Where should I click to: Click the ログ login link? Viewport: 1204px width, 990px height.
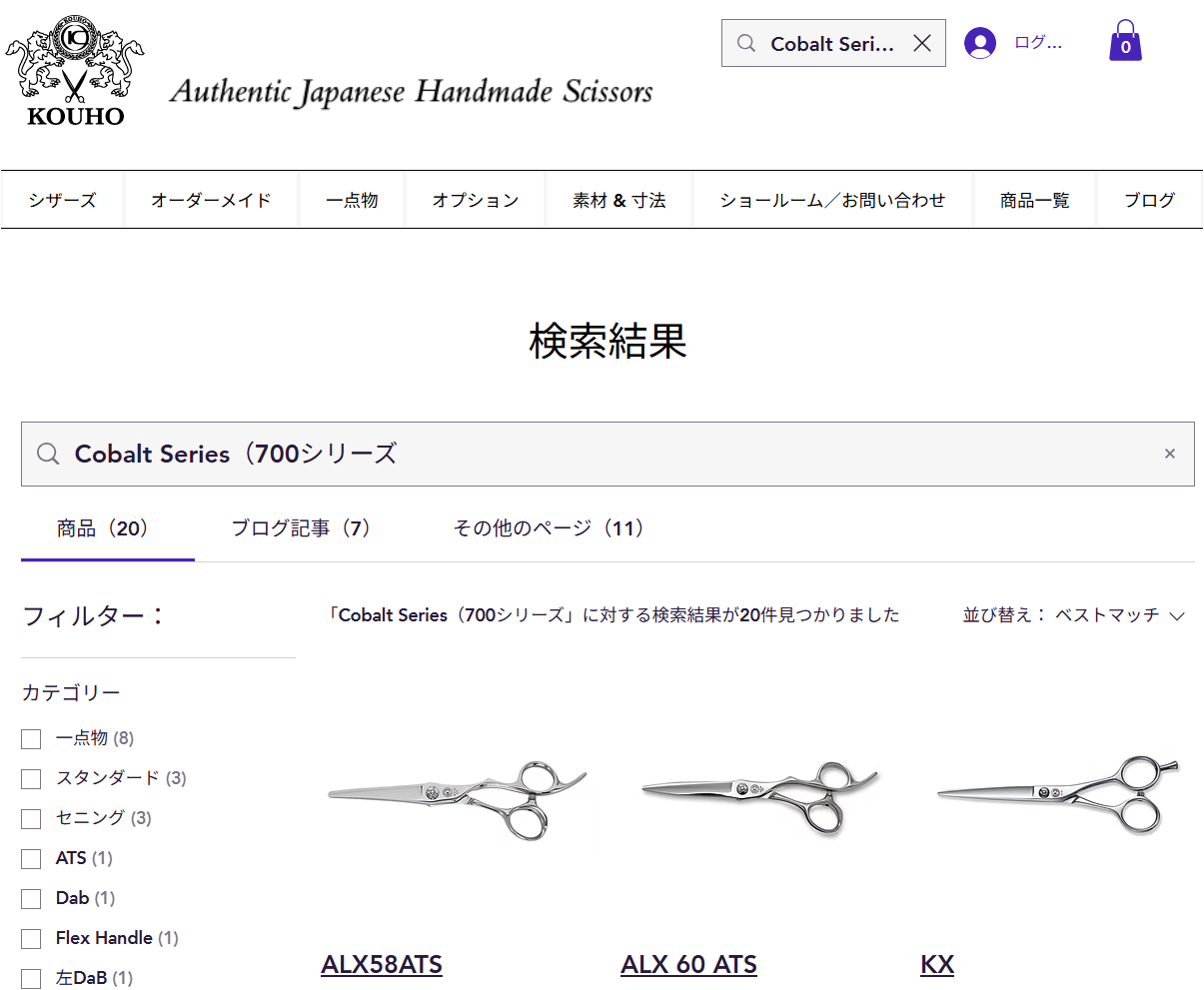pos(1038,43)
